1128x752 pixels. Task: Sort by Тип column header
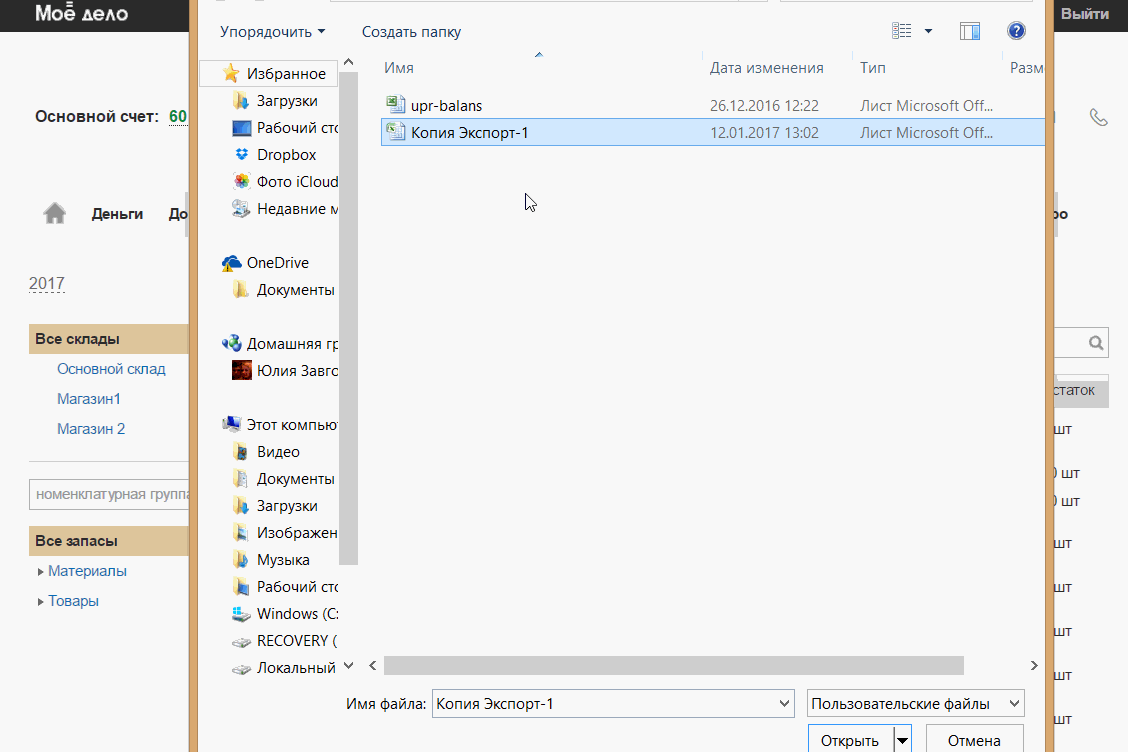[872, 68]
